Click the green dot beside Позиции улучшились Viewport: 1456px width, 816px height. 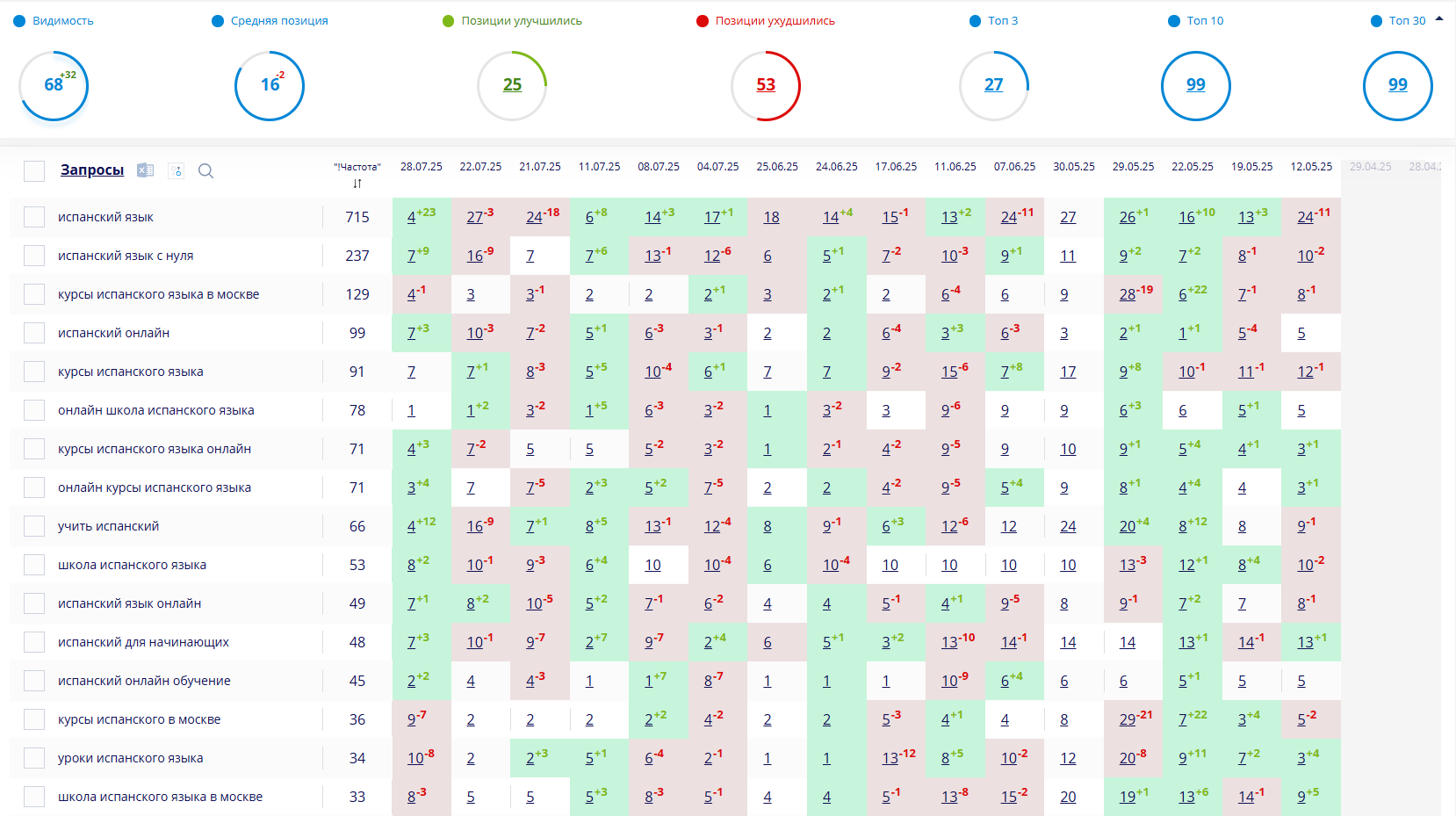[x=448, y=21]
